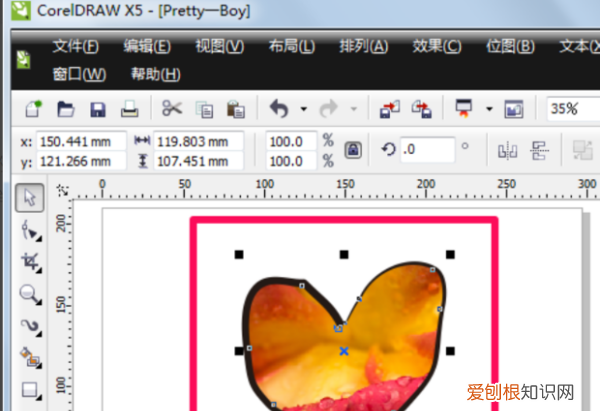Save the document with the floppy icon

pos(98,108)
